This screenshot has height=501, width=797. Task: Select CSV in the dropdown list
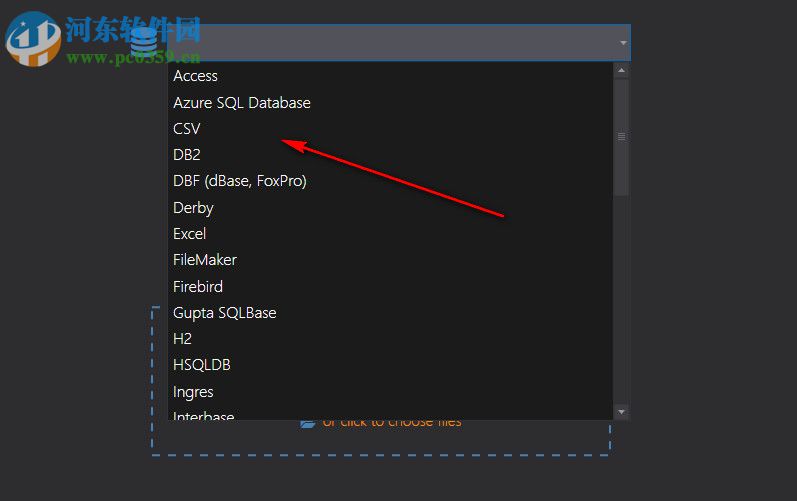click(x=390, y=129)
